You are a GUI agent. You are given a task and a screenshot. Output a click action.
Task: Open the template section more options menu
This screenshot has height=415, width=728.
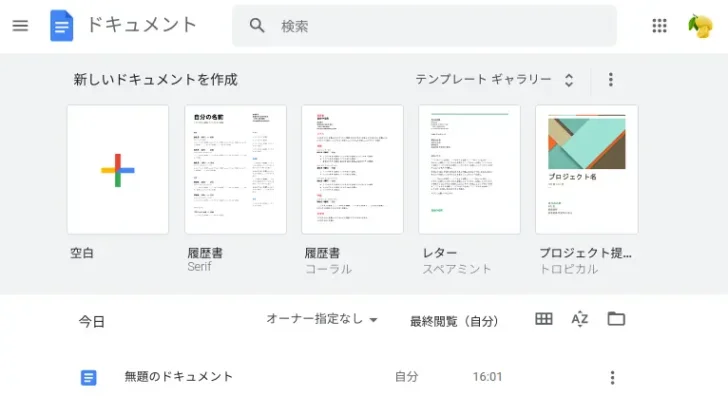(611, 80)
